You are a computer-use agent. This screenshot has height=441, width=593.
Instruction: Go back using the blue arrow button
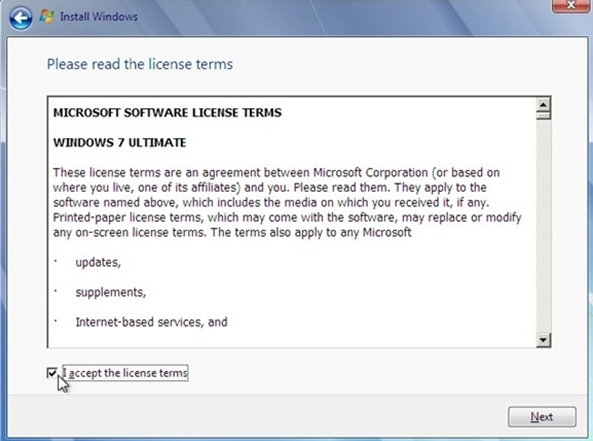[x=20, y=18]
